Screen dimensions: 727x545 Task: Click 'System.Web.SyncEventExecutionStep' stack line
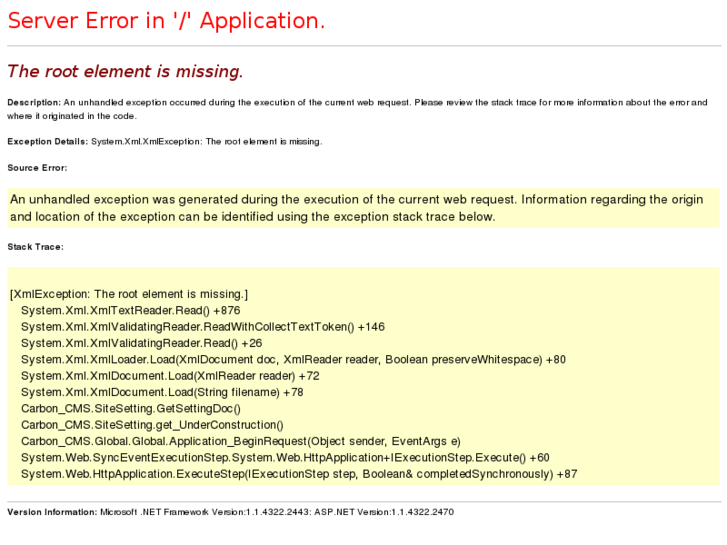(285, 458)
